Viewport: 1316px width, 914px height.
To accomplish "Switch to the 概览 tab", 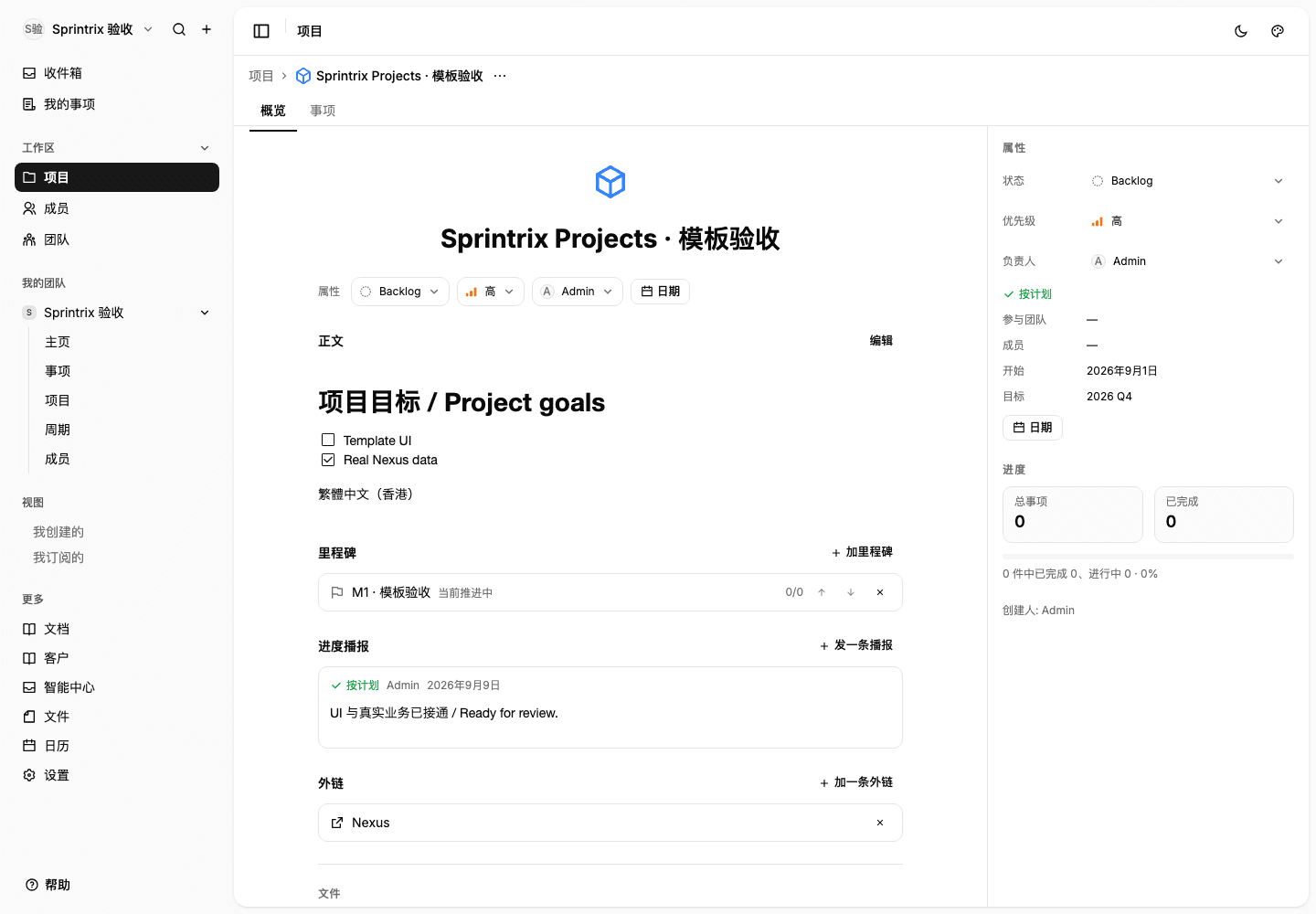I will pos(273,111).
